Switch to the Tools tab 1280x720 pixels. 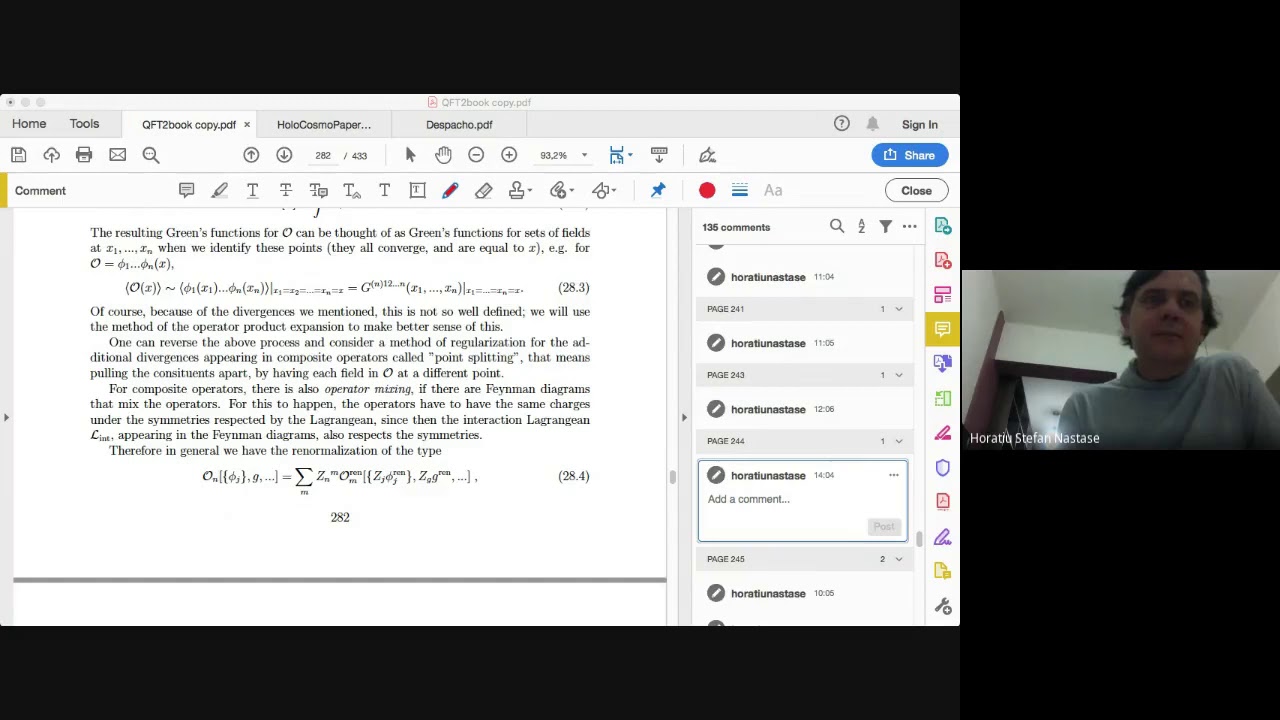point(84,124)
